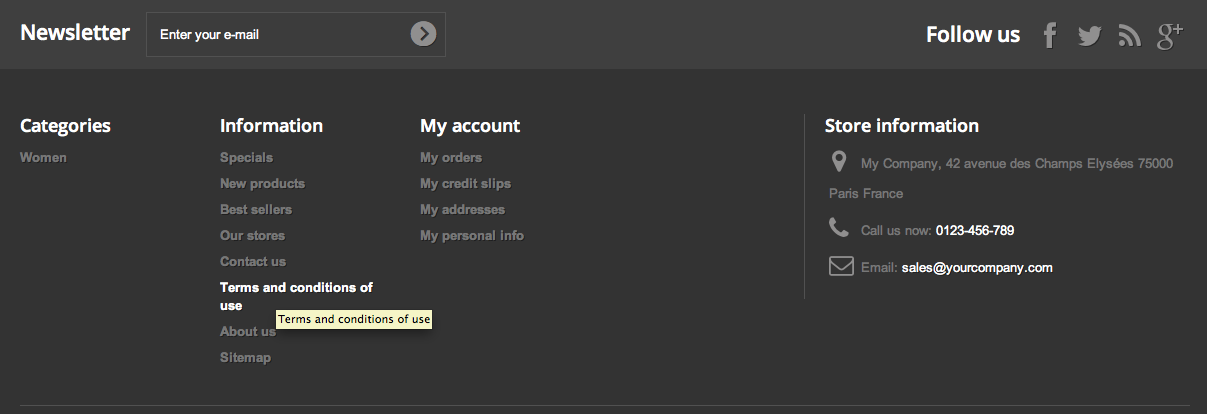
Task: Open Terms and conditions of use
Action: pos(295,288)
